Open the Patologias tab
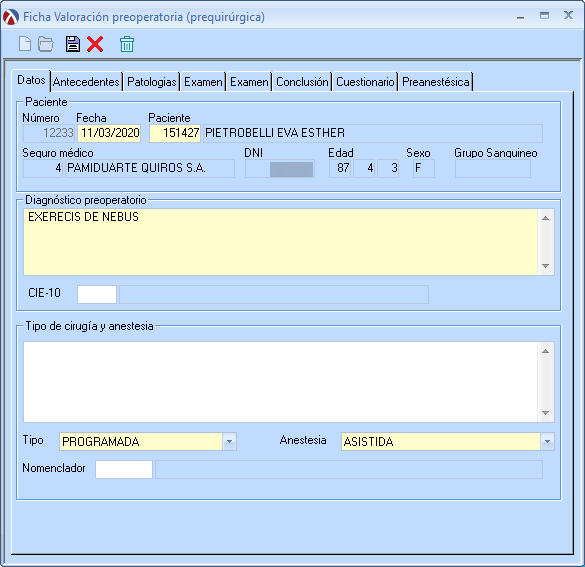Viewport: 585px width, 567px height. (x=151, y=82)
